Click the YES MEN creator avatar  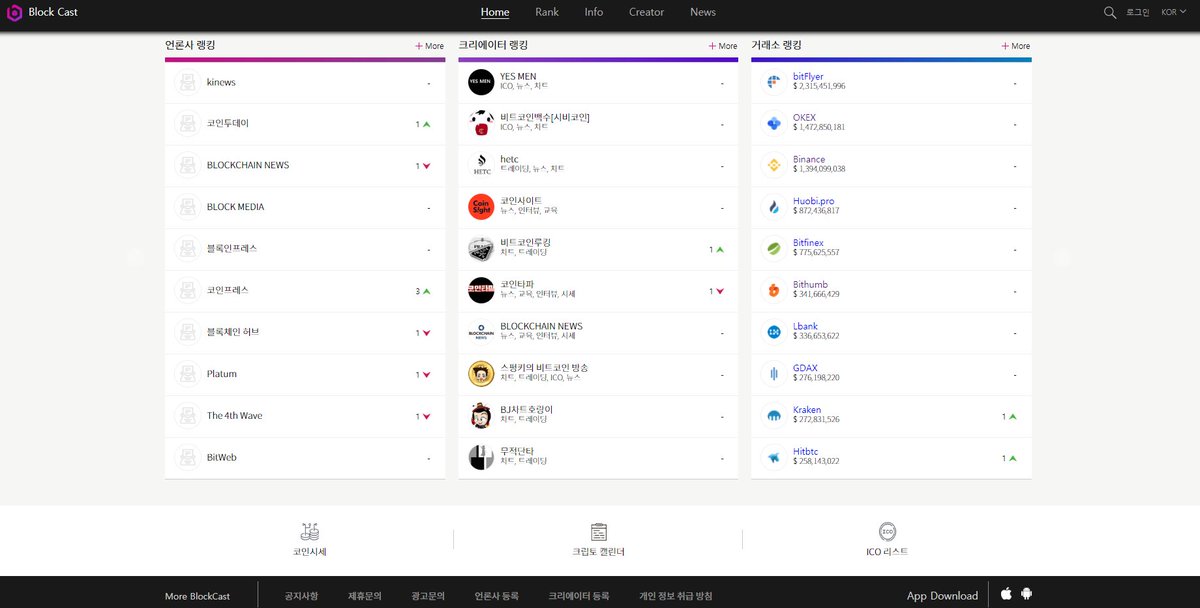tap(481, 82)
